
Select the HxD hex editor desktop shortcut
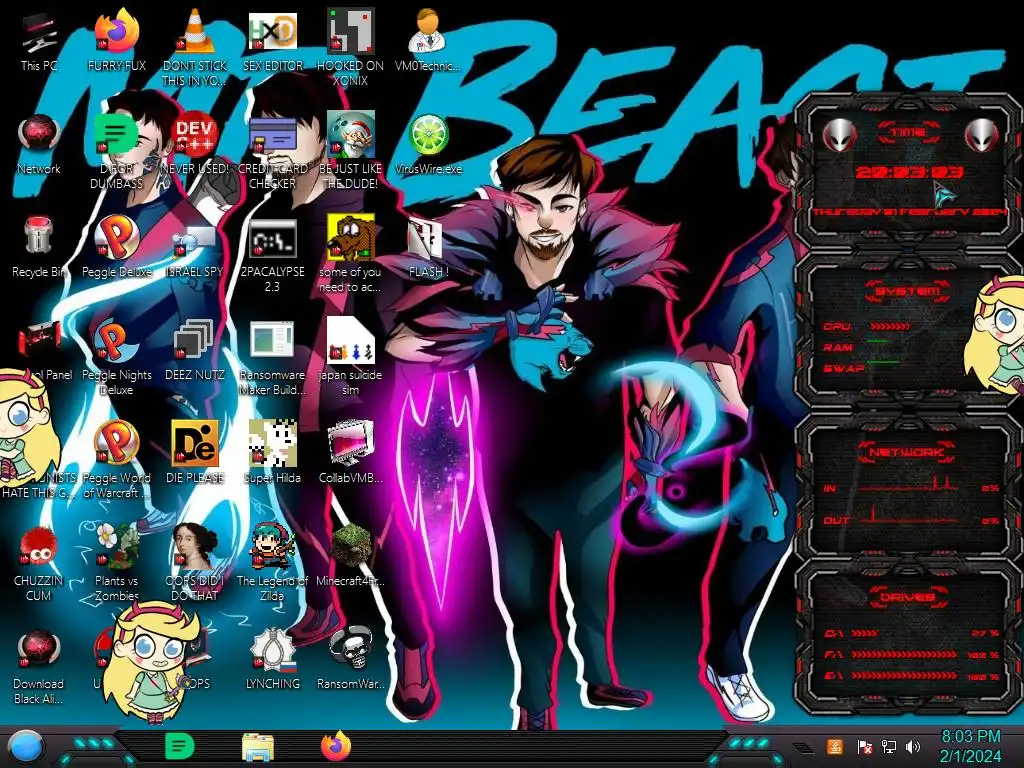(x=272, y=40)
